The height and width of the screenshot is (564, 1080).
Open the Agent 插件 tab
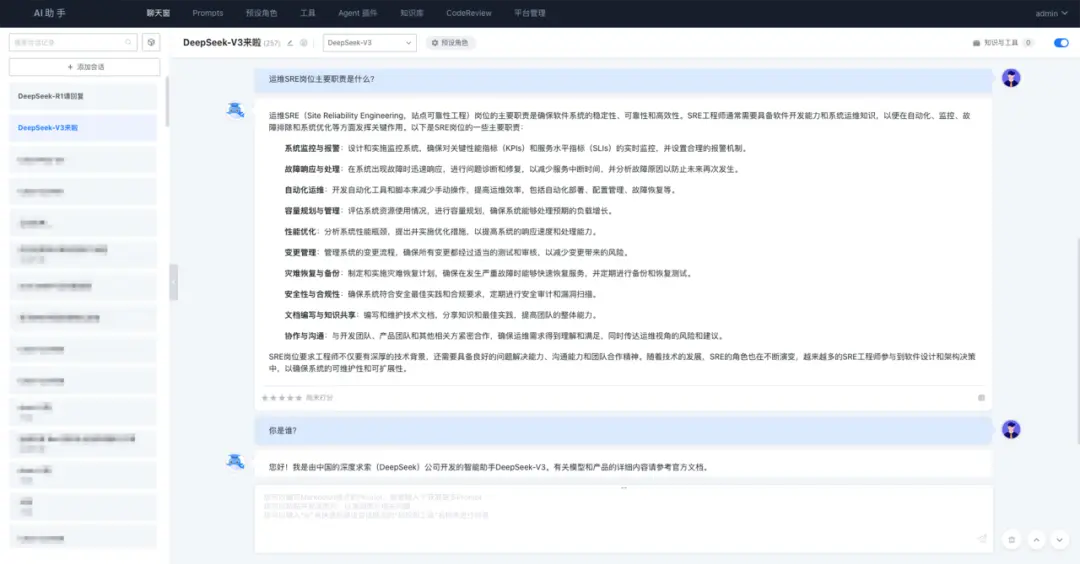357,13
